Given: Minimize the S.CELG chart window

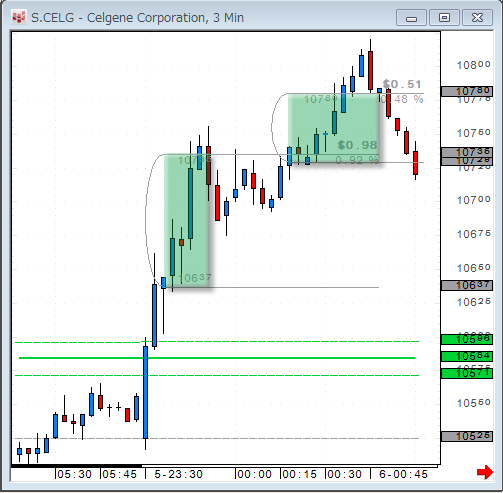Looking at the screenshot, I should pos(411,18).
